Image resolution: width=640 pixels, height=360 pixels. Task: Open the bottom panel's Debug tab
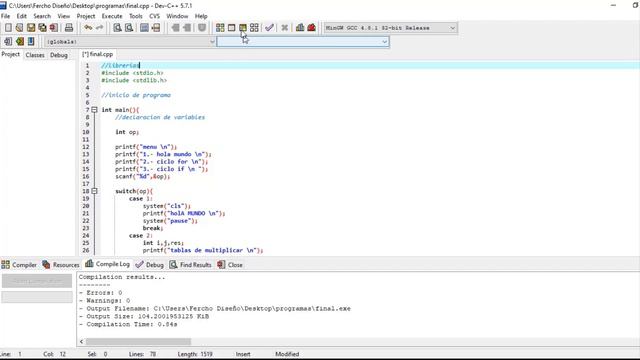150,265
